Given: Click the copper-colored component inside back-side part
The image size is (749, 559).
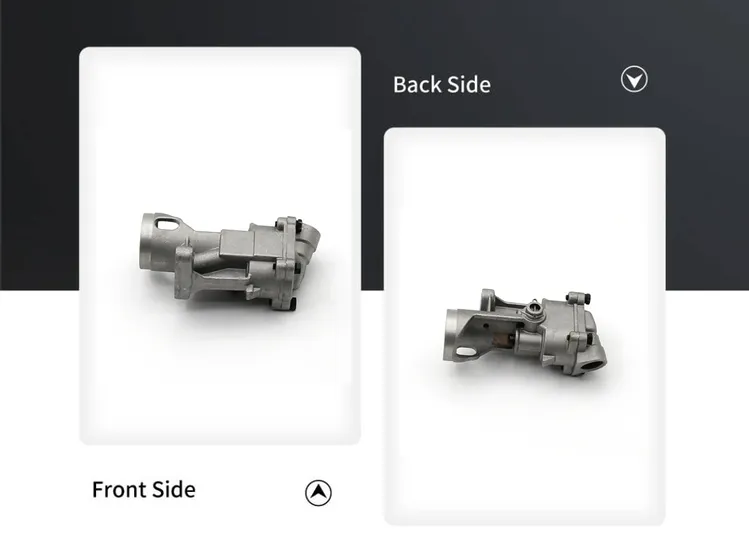Looking at the screenshot, I should (503, 340).
